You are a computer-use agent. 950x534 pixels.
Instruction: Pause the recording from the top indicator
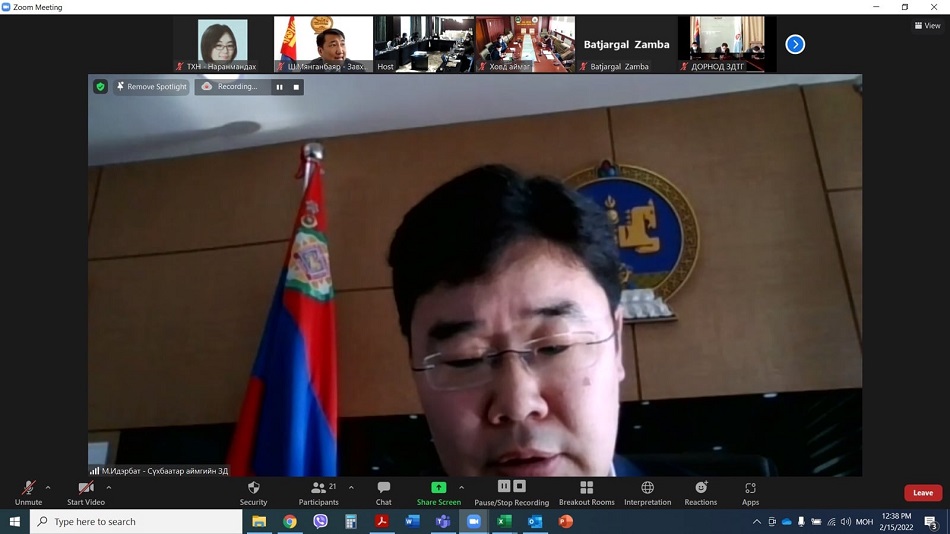[279, 87]
